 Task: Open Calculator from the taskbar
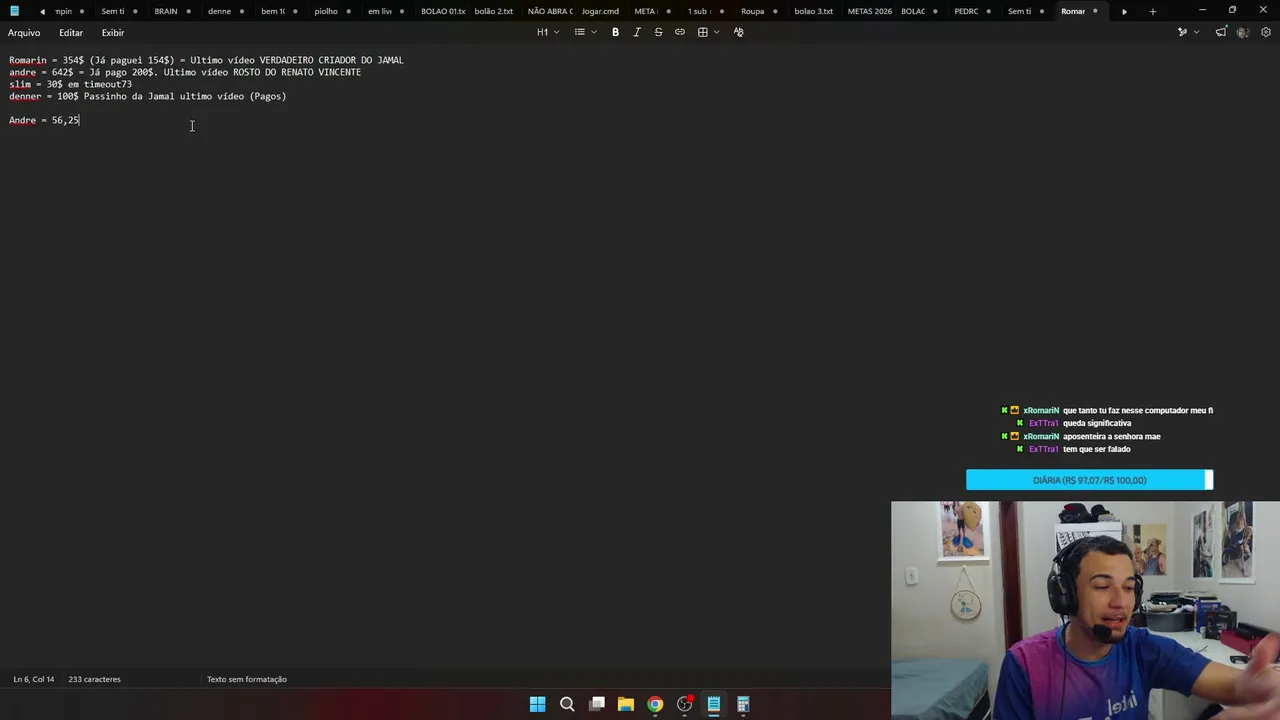point(743,704)
